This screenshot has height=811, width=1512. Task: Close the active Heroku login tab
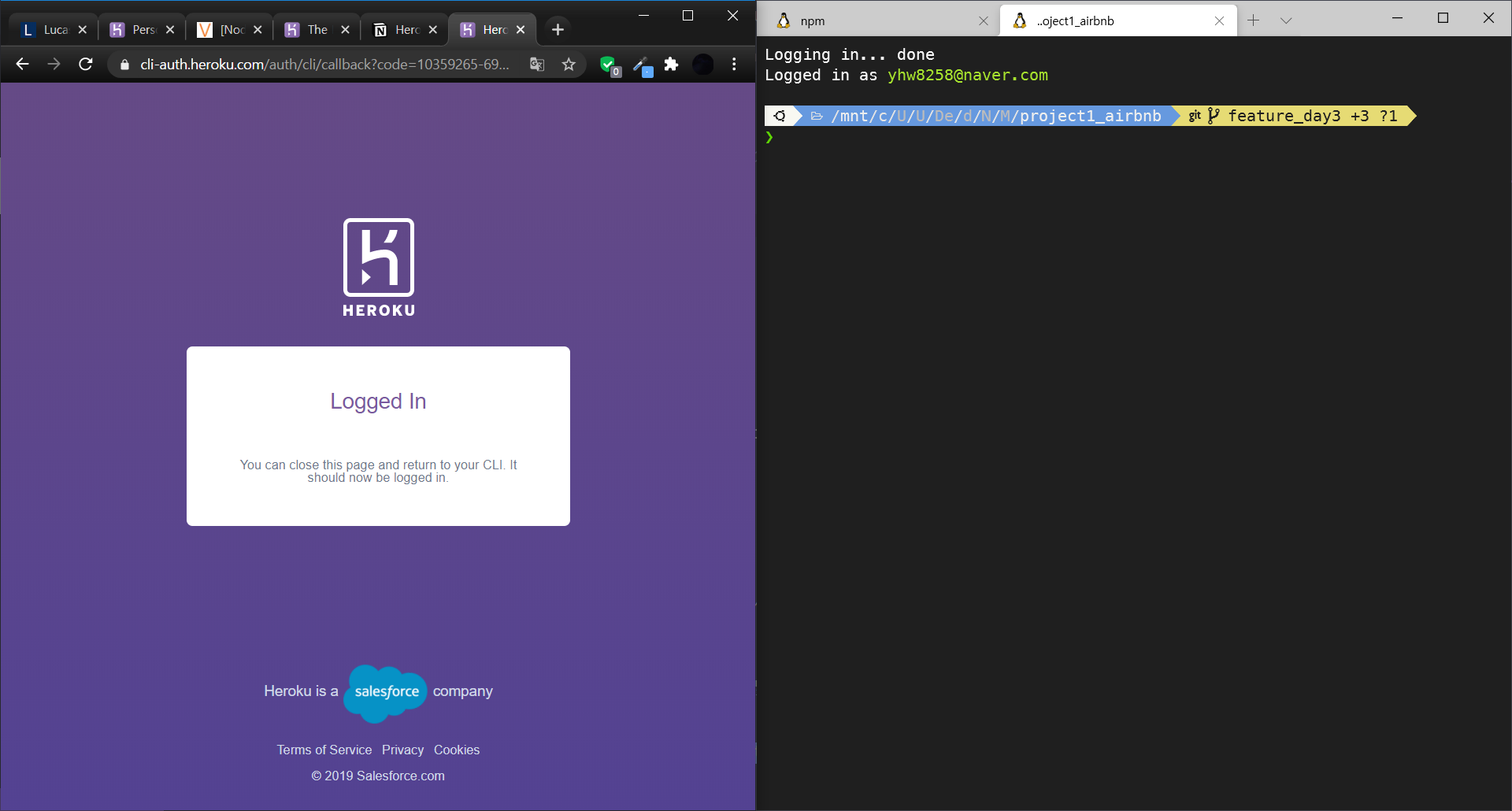tap(520, 29)
